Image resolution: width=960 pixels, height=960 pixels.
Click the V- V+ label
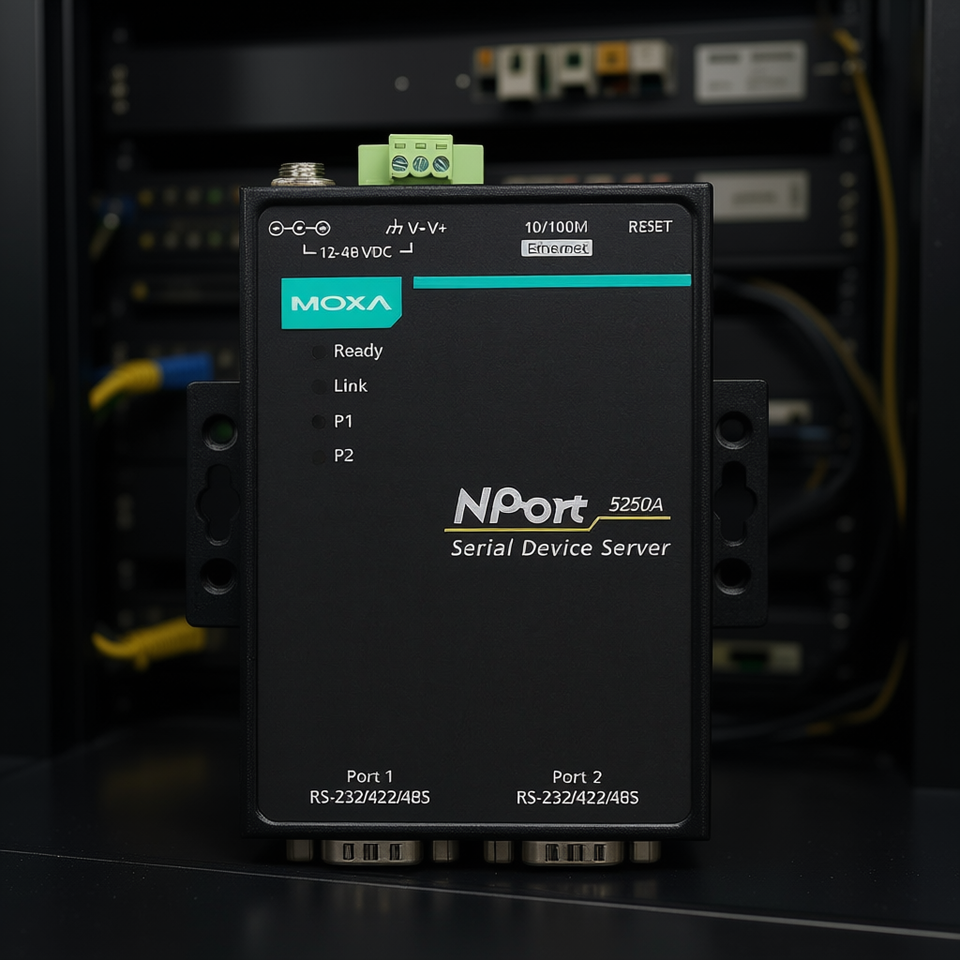[427, 228]
